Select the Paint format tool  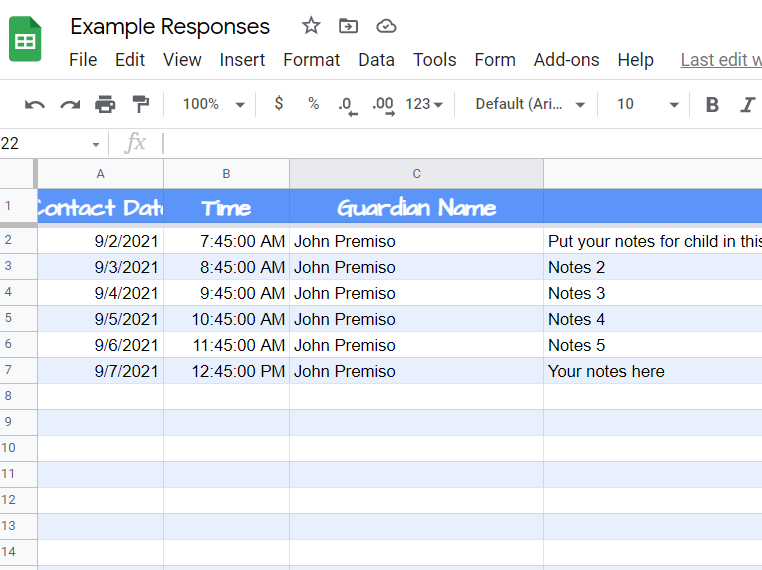[x=140, y=104]
